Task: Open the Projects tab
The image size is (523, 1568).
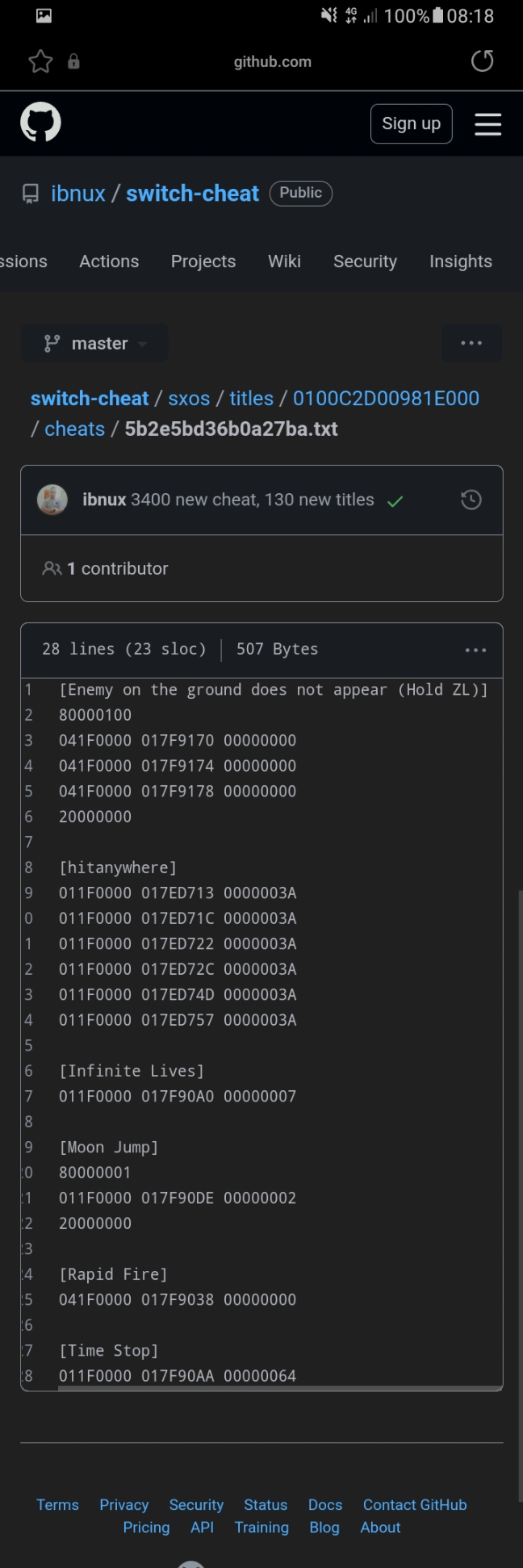Action: pos(203,261)
